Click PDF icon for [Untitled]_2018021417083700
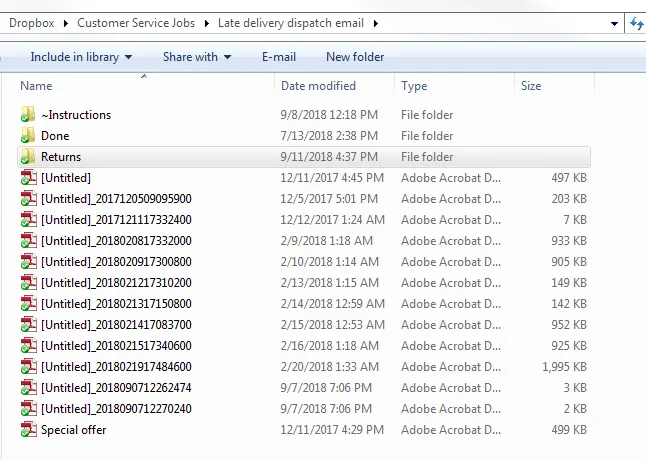This screenshot has height=460, width=646. coord(28,325)
